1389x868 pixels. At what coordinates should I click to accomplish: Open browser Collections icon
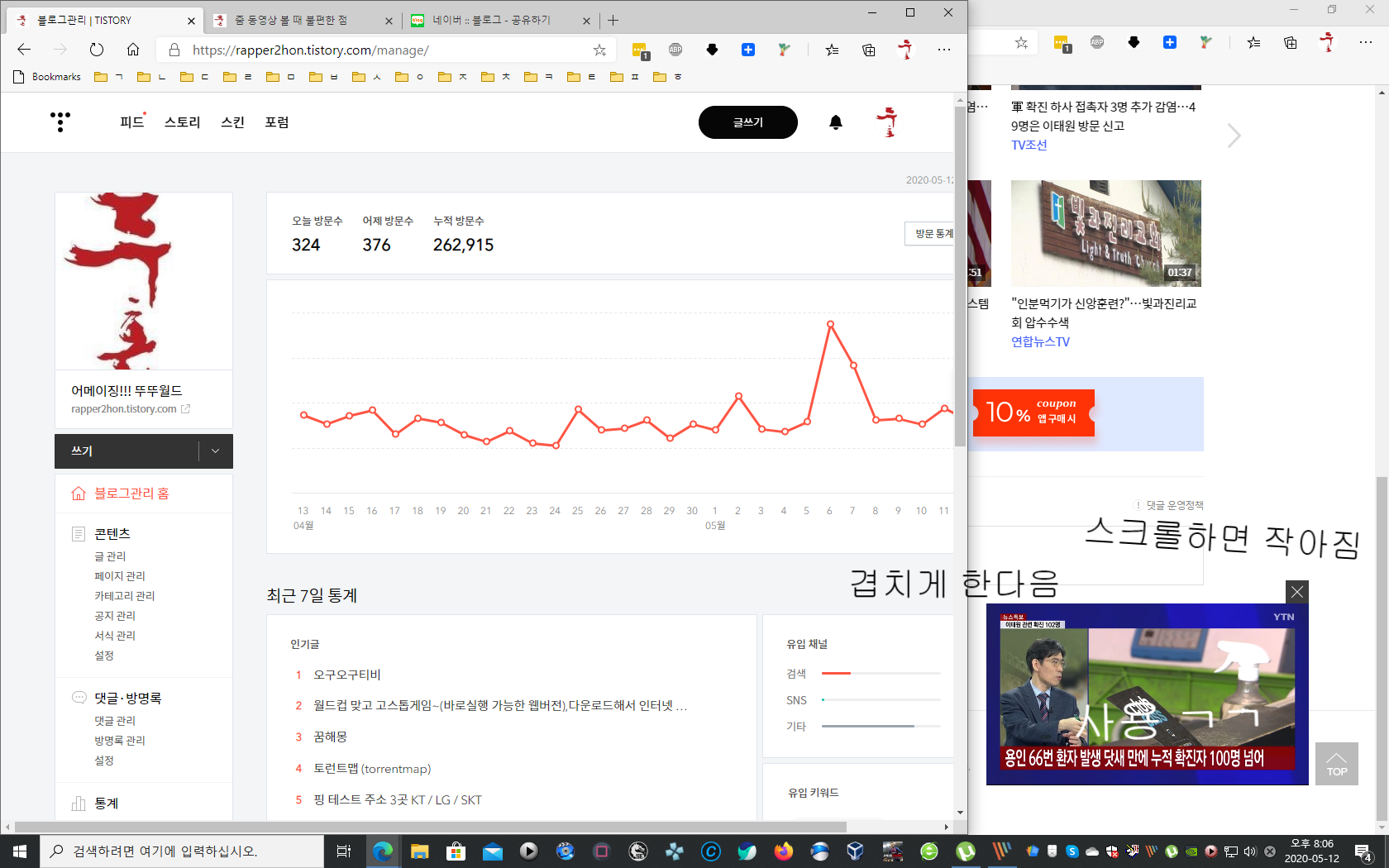[x=868, y=50]
